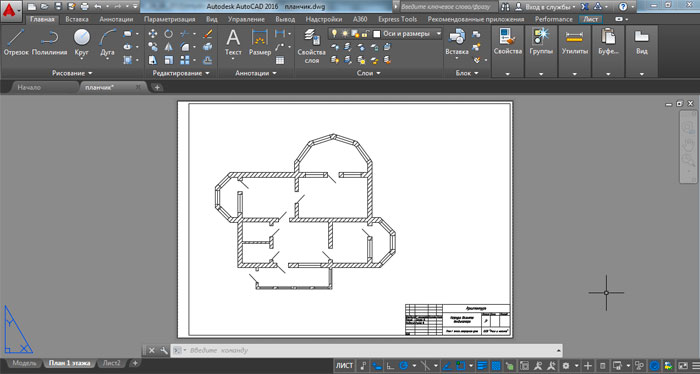Click the Create block icon beside Вставка
Image resolution: width=700 pixels, height=374 pixels.
click(476, 34)
